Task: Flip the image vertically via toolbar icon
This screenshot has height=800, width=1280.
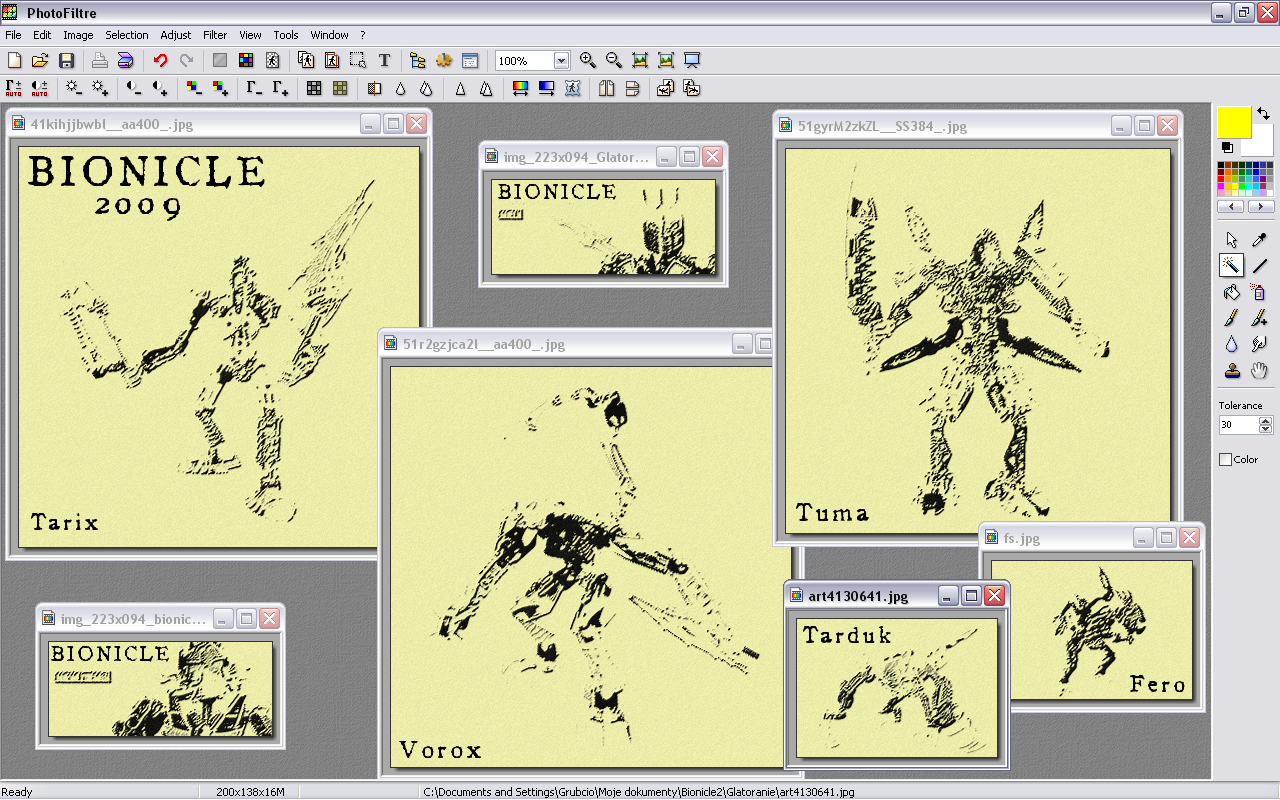Action: tap(632, 89)
